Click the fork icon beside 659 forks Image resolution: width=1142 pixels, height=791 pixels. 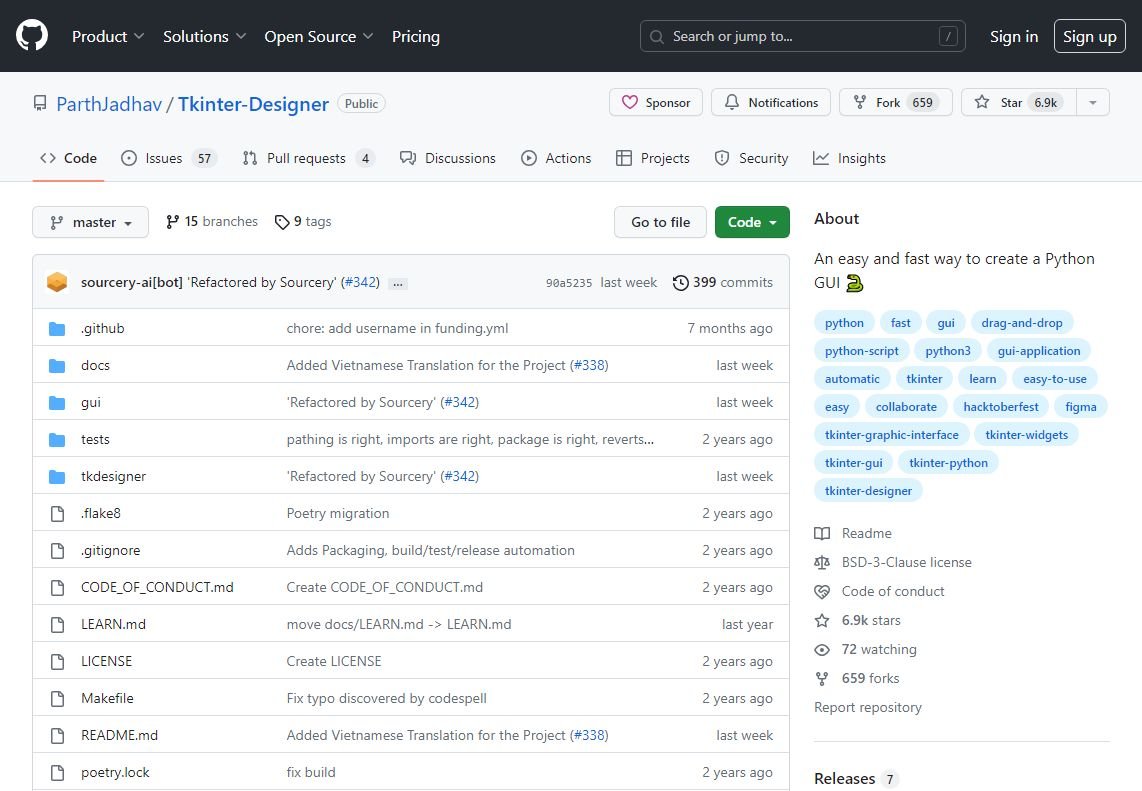coord(822,679)
